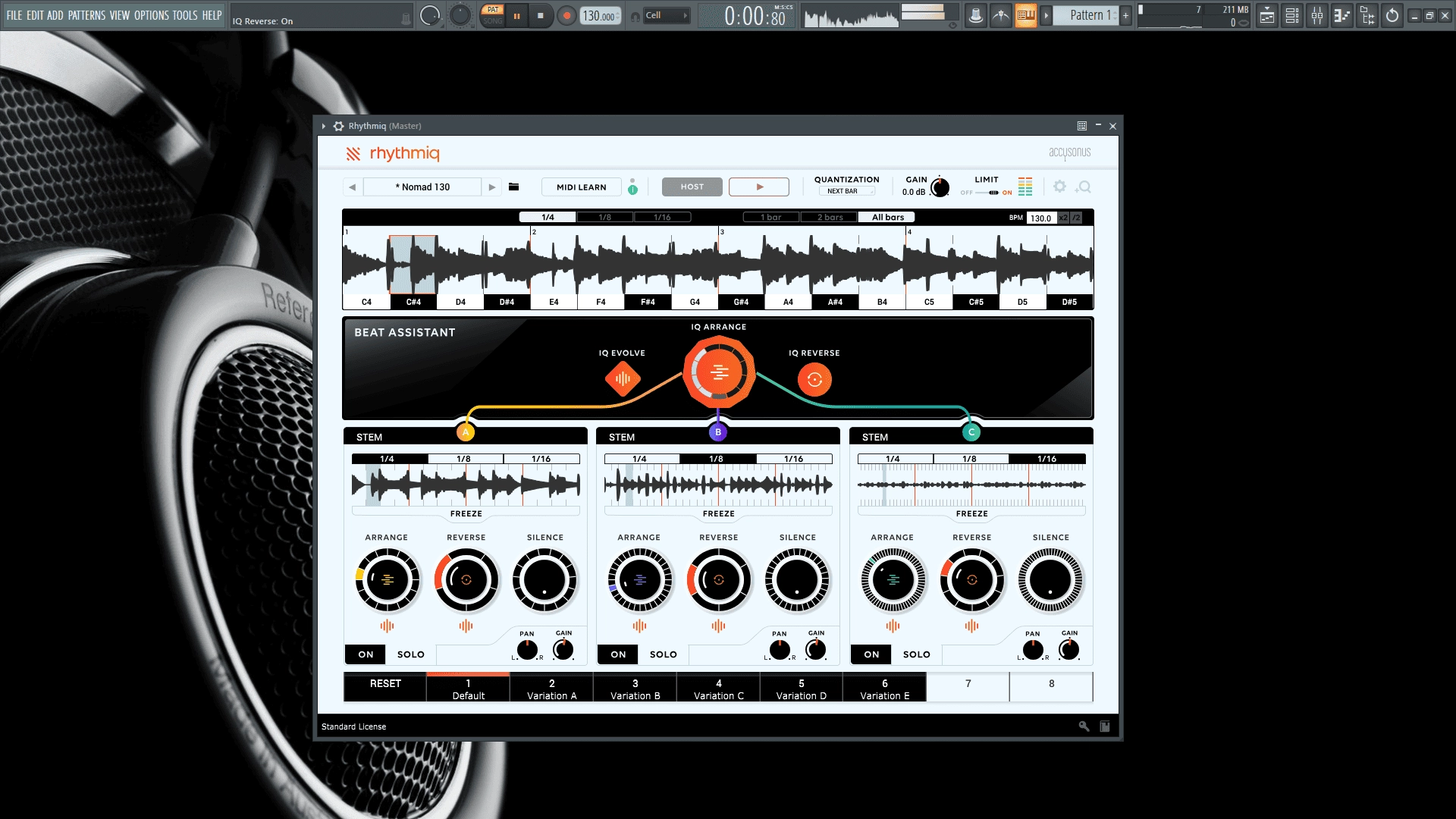Click the IQ Reverse circular icon

(814, 379)
